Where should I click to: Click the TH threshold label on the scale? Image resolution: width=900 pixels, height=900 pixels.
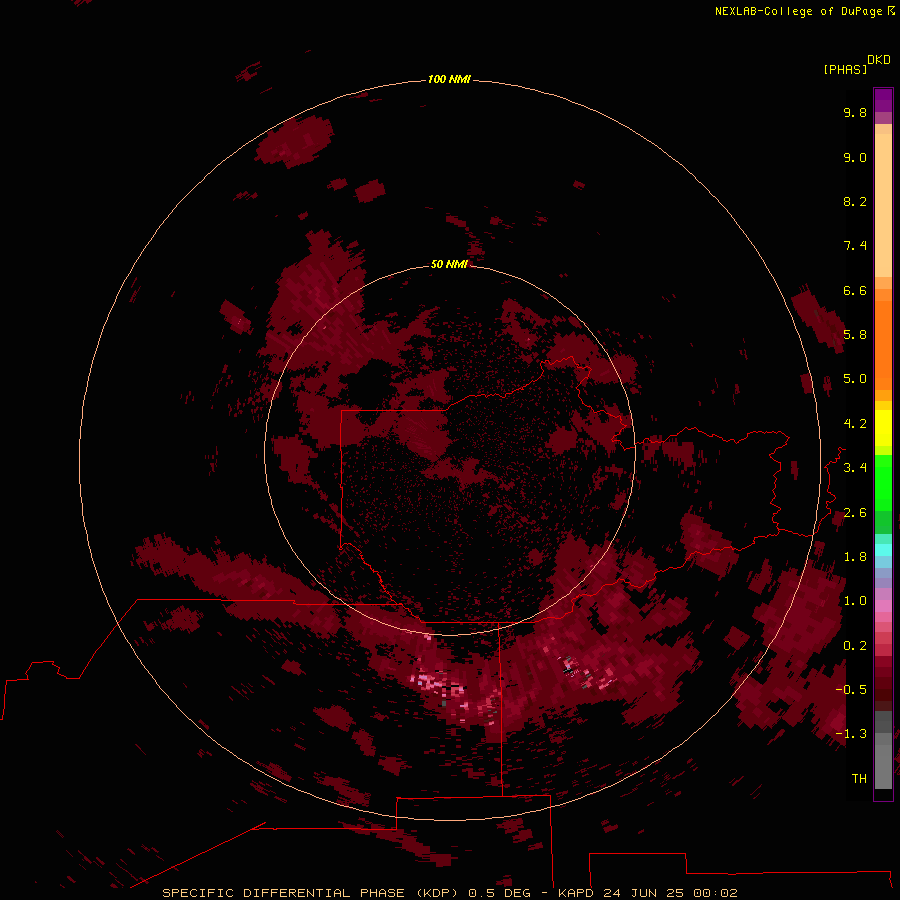859,778
